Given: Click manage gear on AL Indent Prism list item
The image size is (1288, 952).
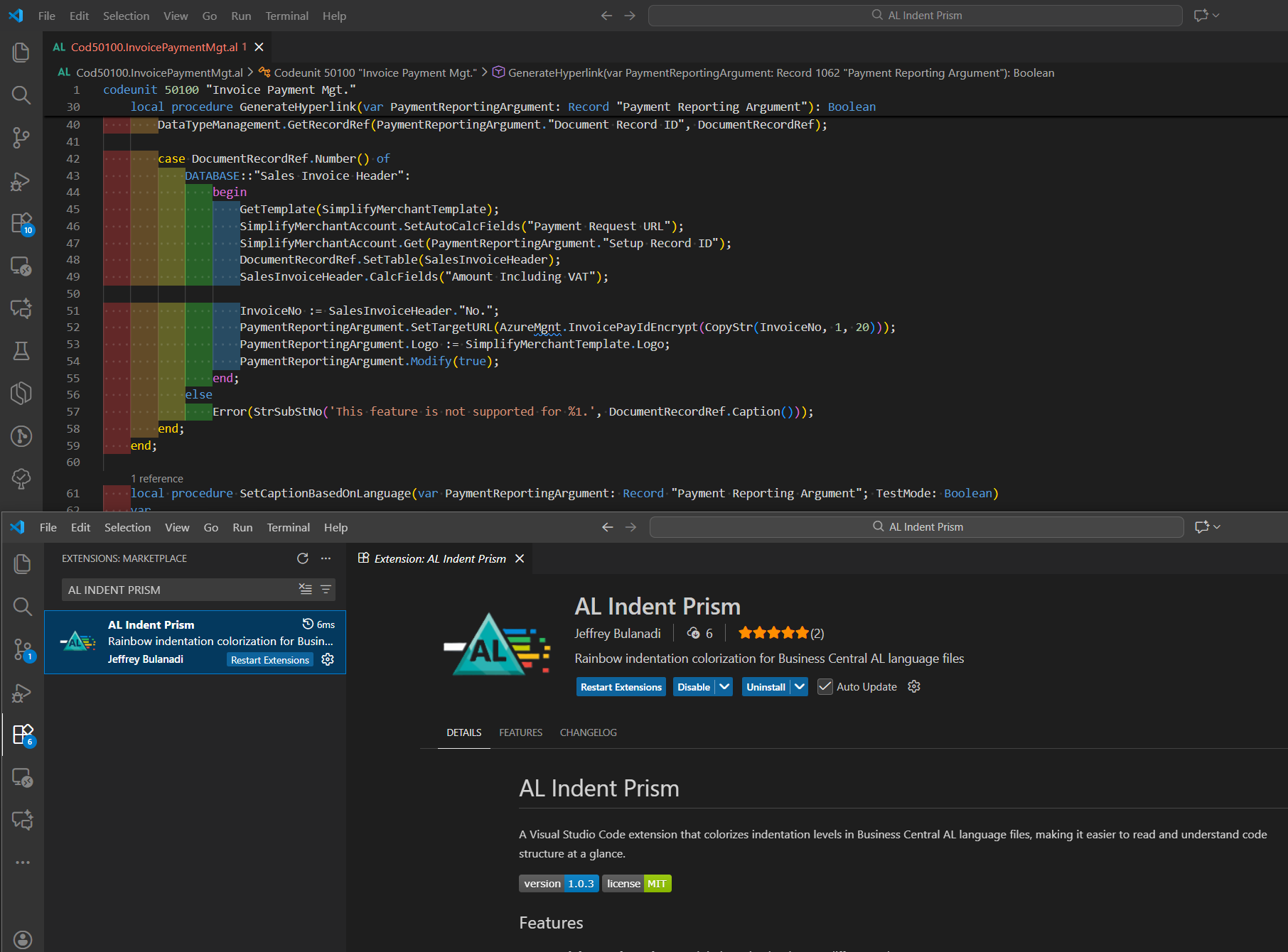Looking at the screenshot, I should tap(328, 659).
